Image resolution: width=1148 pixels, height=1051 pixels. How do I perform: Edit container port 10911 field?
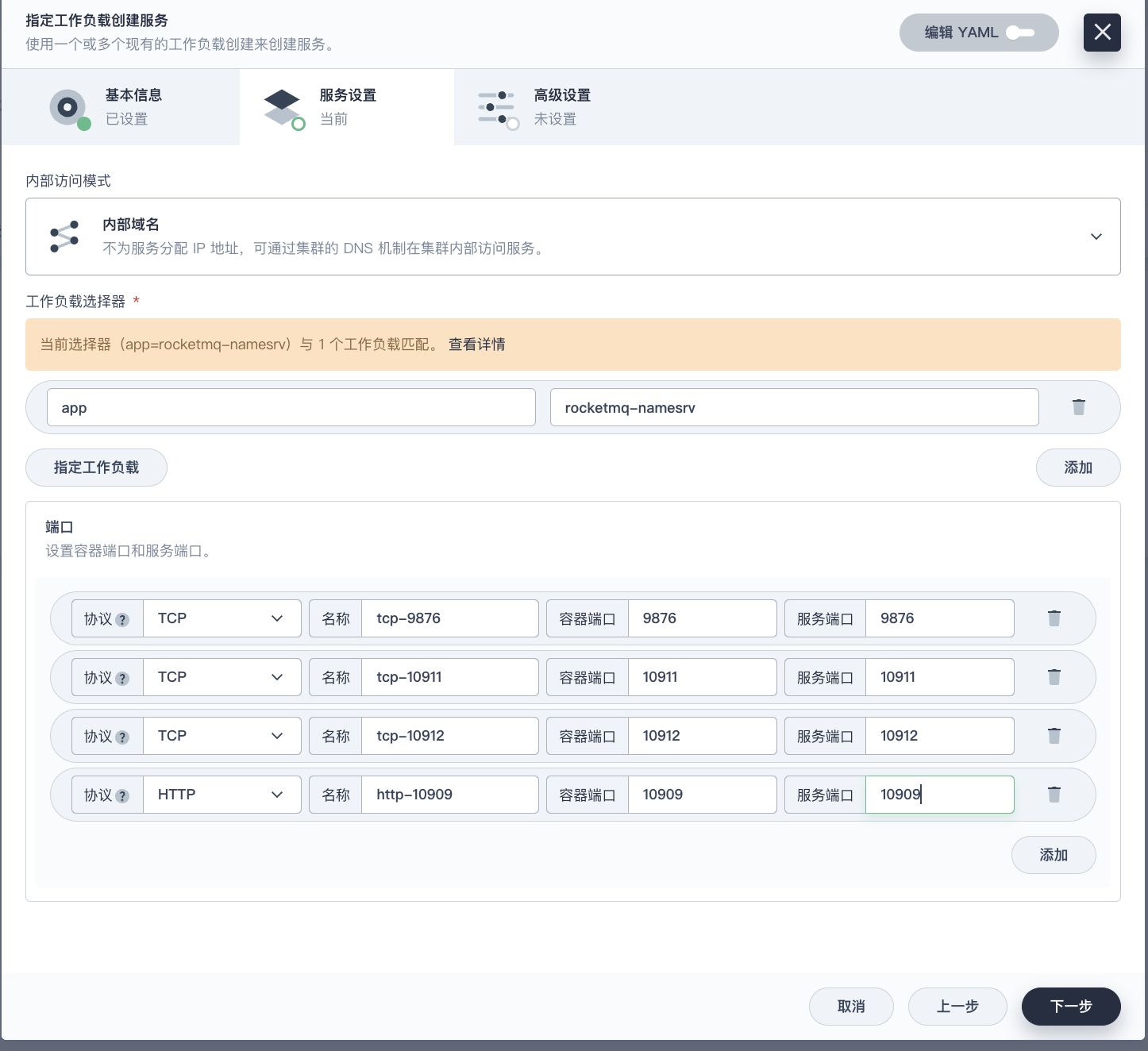pos(703,677)
